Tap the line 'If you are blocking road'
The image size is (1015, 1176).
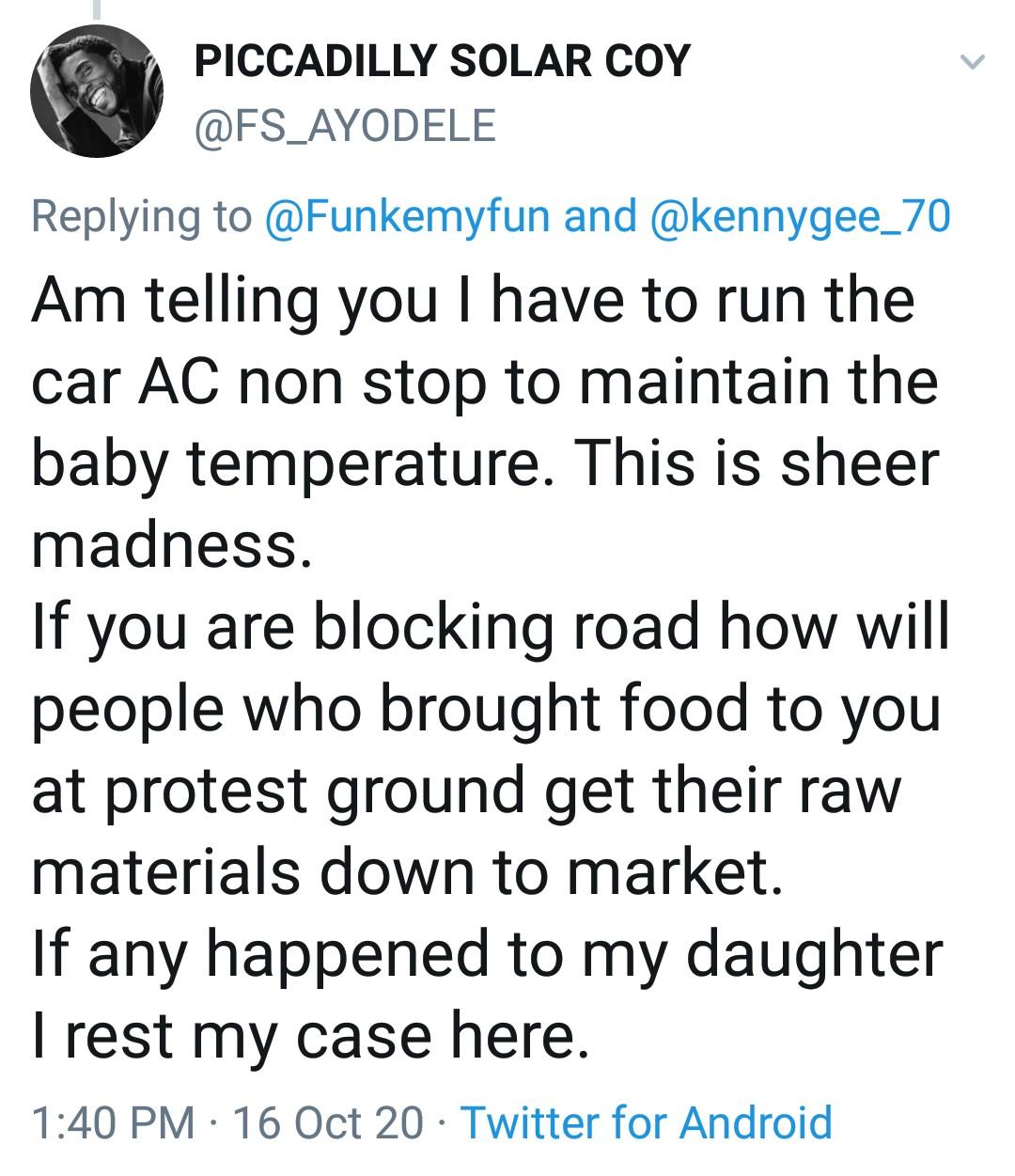pyautogui.click(x=491, y=627)
